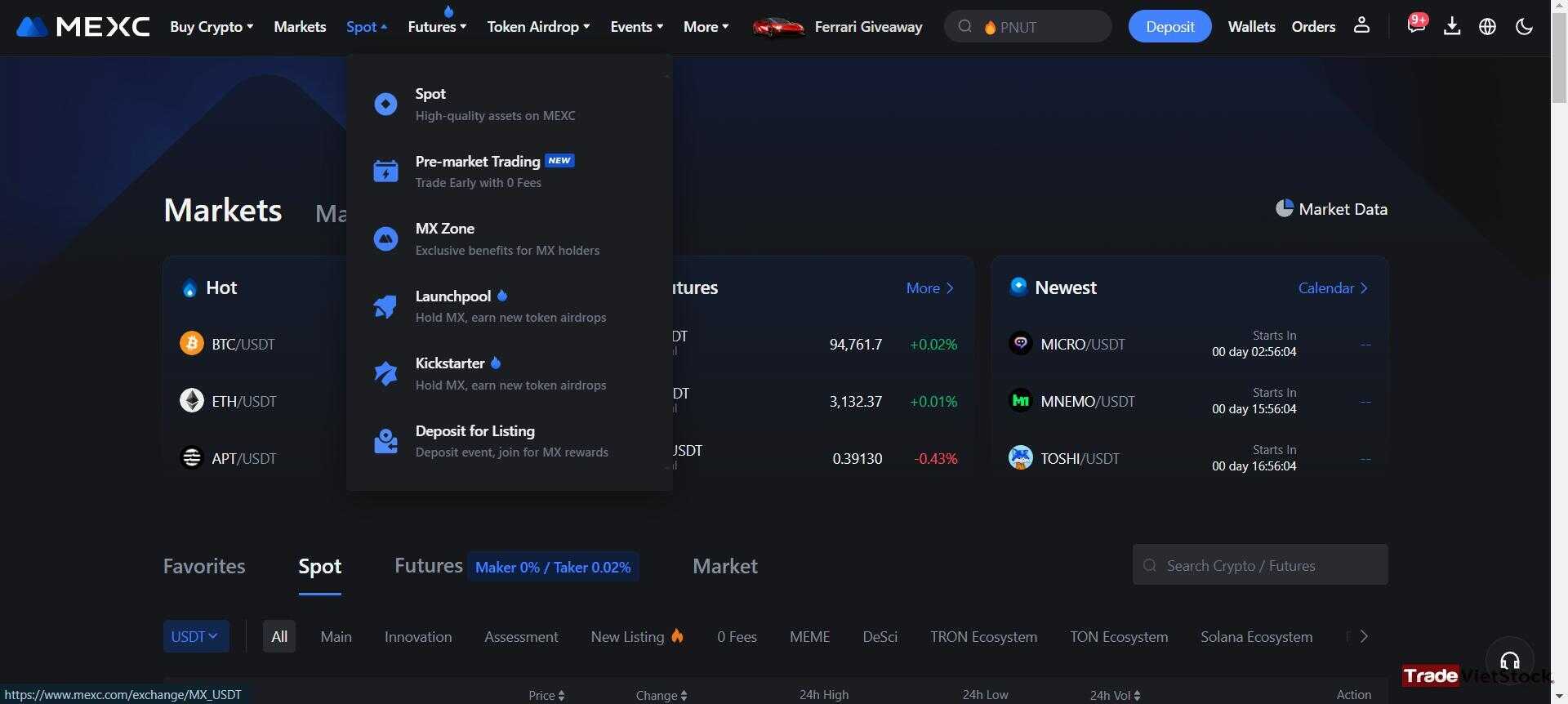Open Wallets link
Viewport: 1568px width, 704px height.
coord(1251,26)
